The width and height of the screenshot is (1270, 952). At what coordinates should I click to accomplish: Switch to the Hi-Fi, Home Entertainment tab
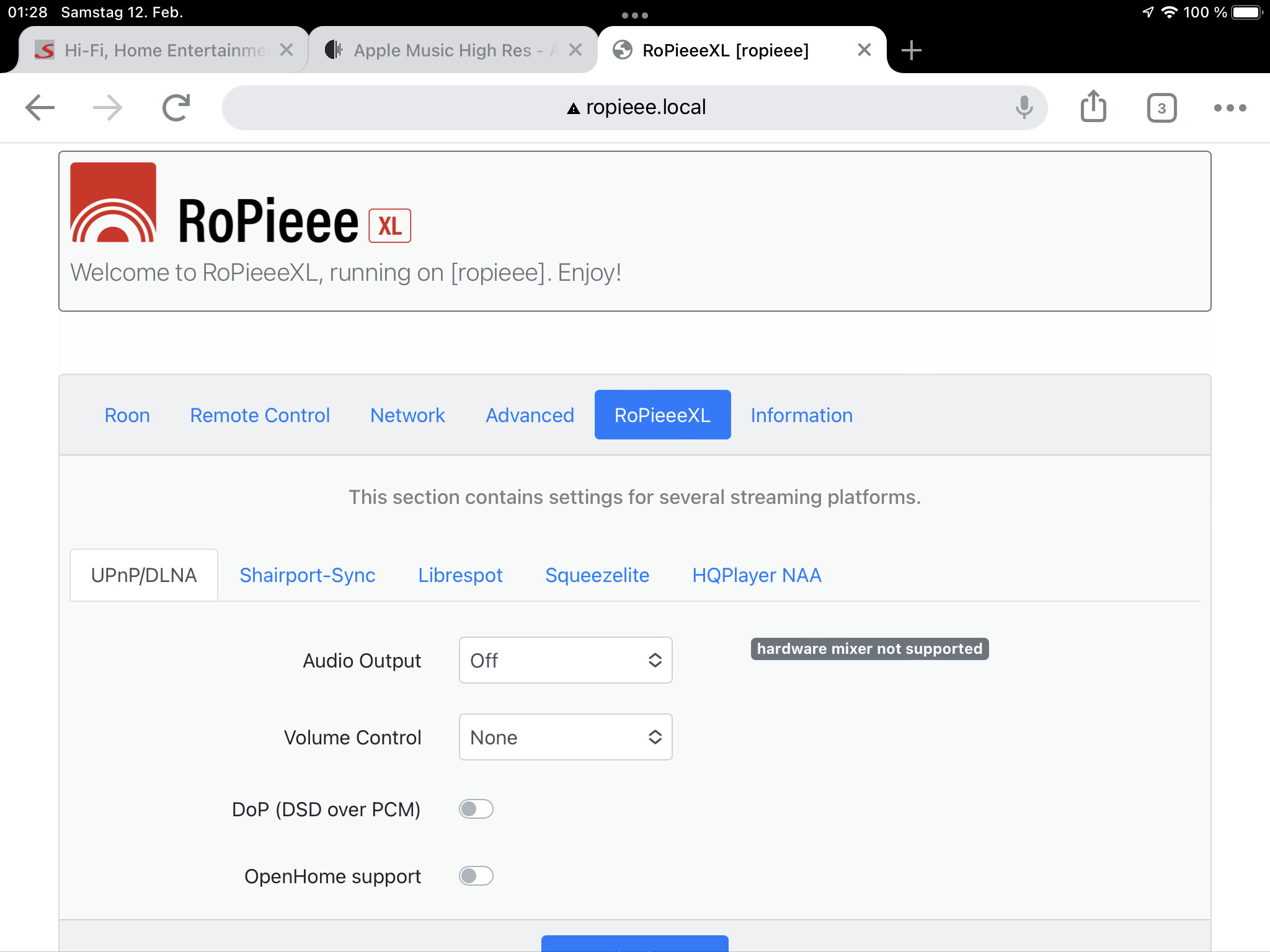pos(164,50)
